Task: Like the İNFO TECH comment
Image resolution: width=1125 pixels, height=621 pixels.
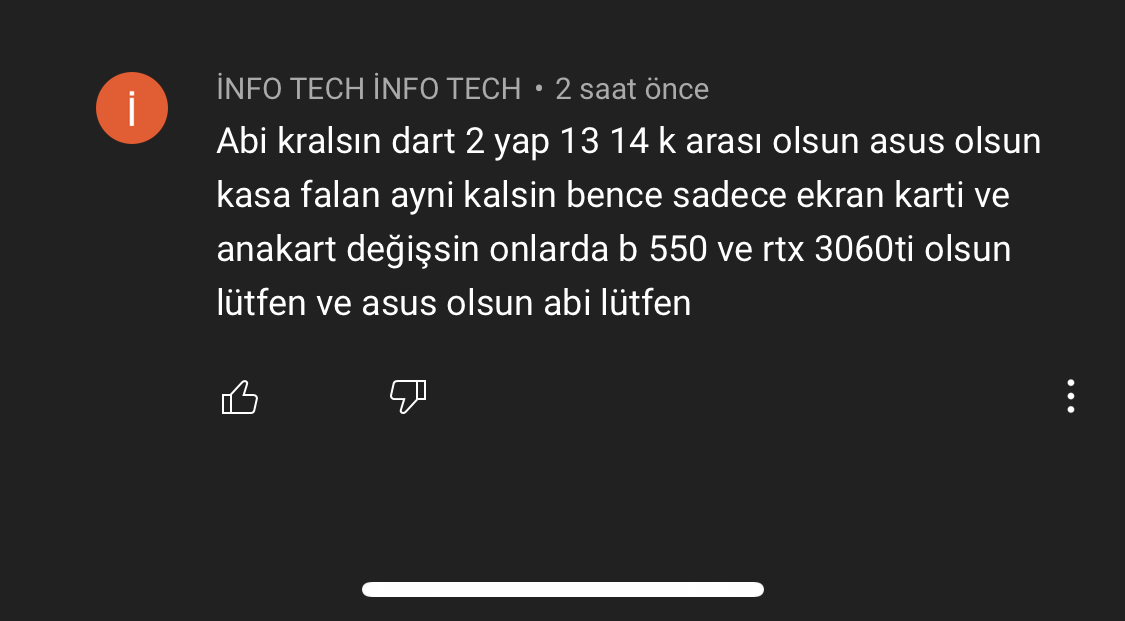Action: [x=239, y=397]
